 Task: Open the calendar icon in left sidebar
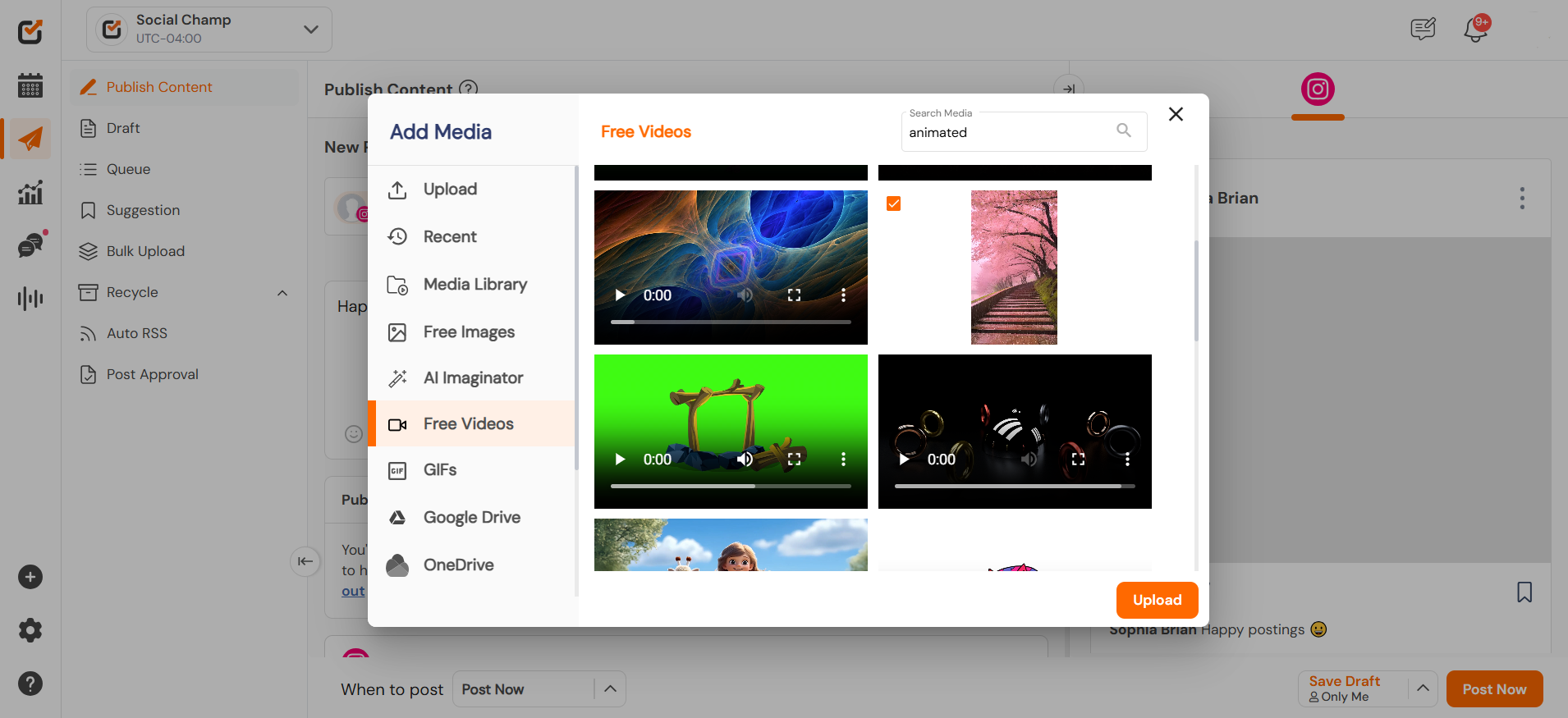(30, 85)
